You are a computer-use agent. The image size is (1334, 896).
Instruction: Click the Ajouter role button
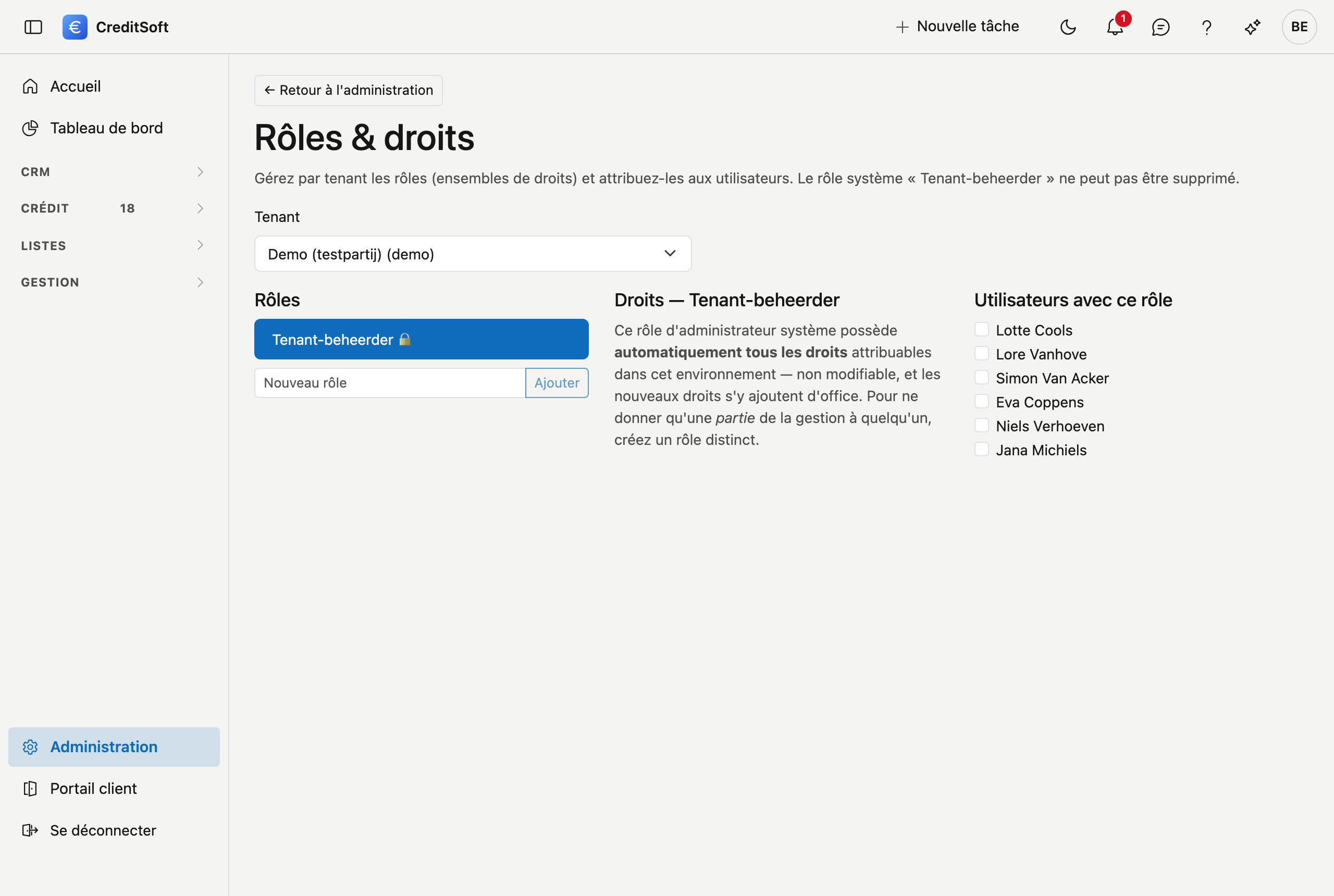(x=557, y=383)
